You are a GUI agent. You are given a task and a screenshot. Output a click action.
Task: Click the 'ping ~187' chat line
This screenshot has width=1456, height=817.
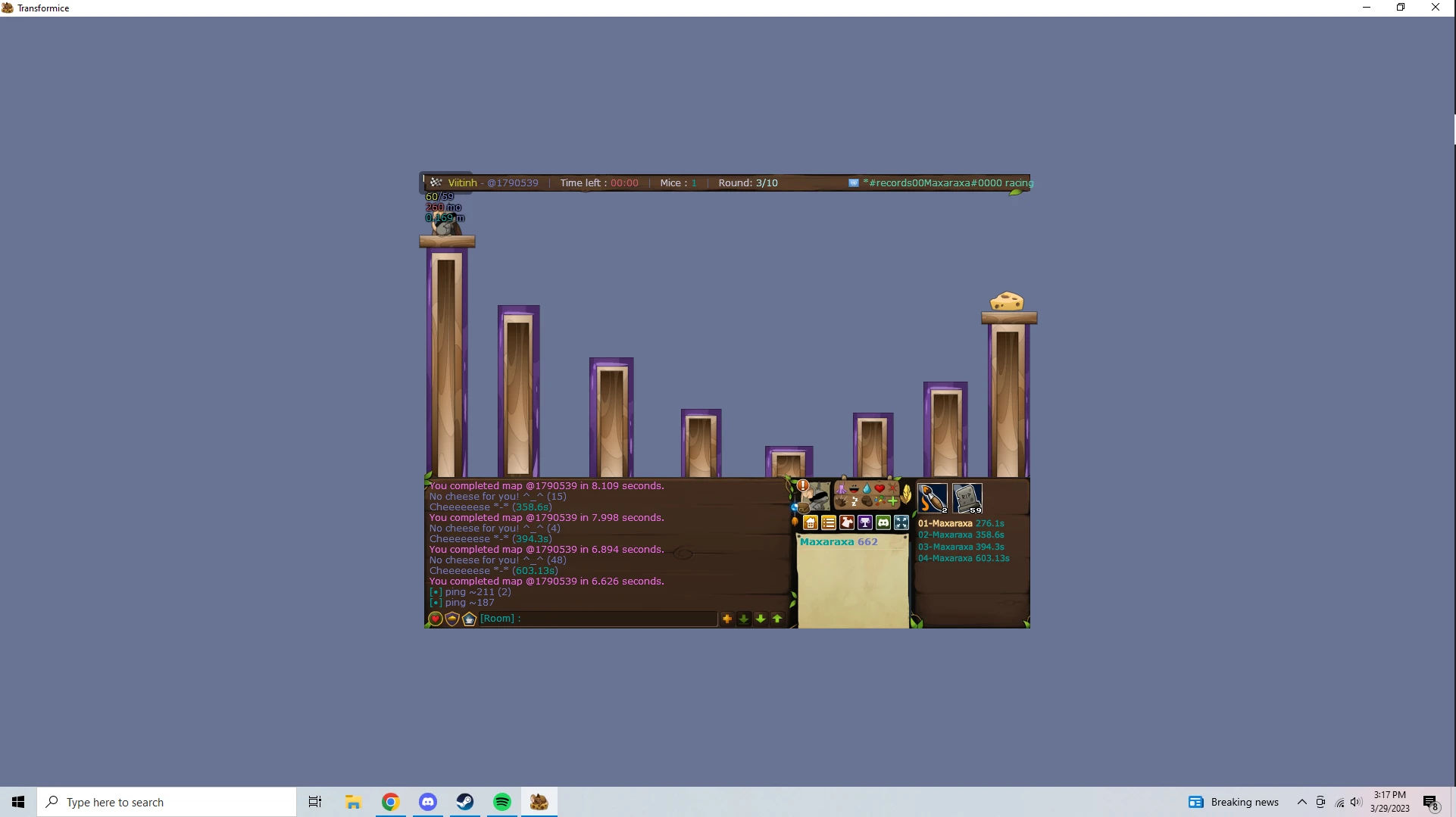[461, 603]
